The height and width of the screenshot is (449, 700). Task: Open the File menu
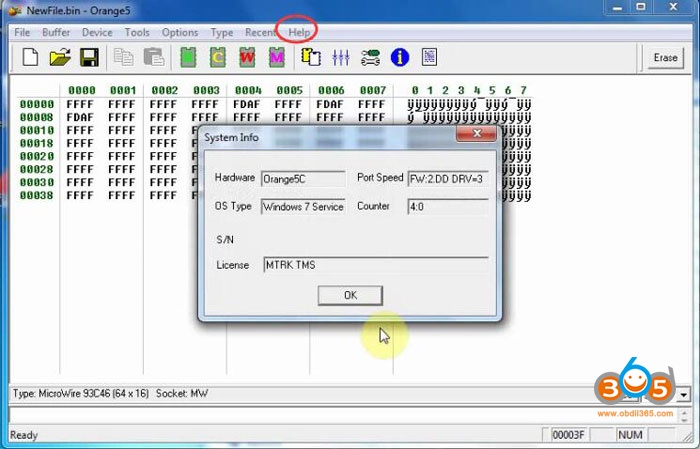pos(22,33)
